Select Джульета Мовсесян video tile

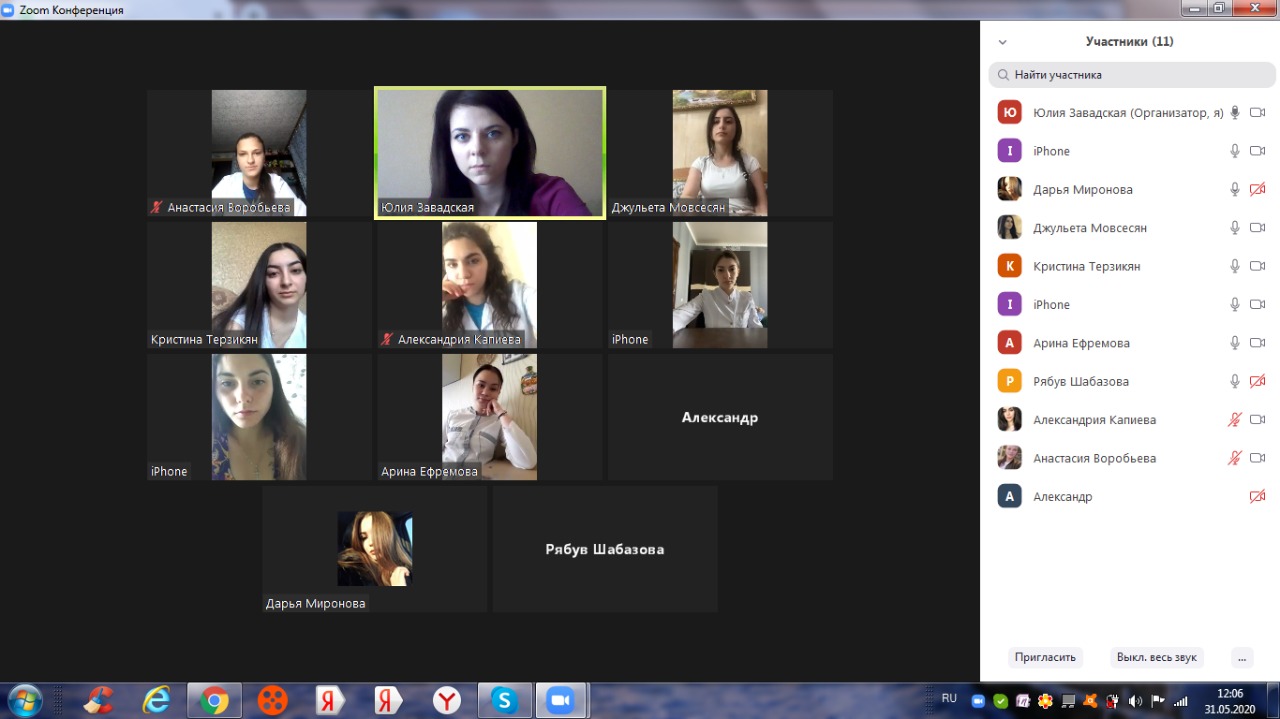pos(720,153)
